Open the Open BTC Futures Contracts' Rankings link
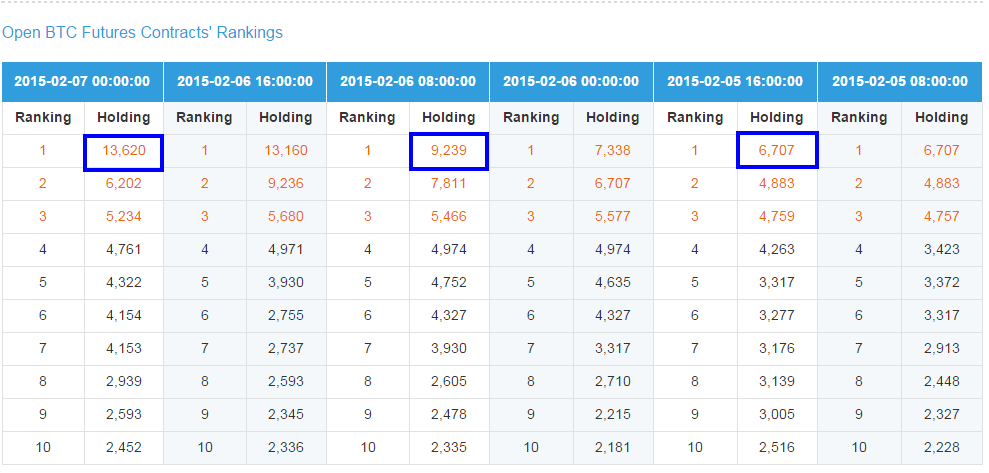Image resolution: width=989 pixels, height=473 pixels. pyautogui.click(x=143, y=32)
